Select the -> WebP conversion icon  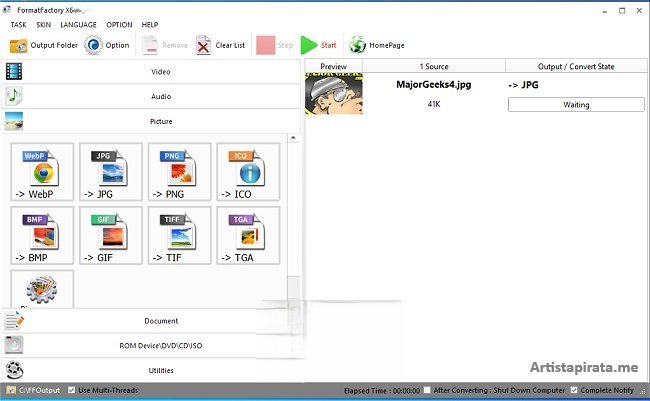coord(42,172)
